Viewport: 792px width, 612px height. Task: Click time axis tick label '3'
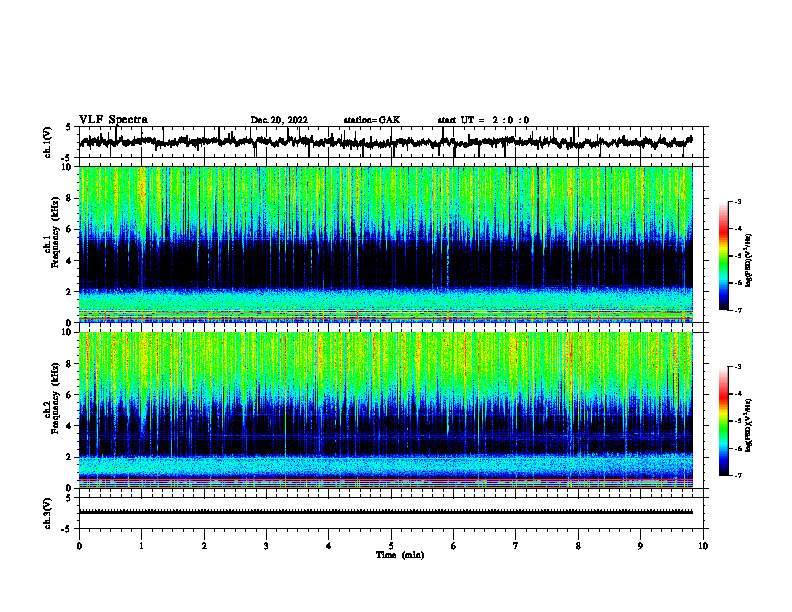pyautogui.click(x=266, y=546)
